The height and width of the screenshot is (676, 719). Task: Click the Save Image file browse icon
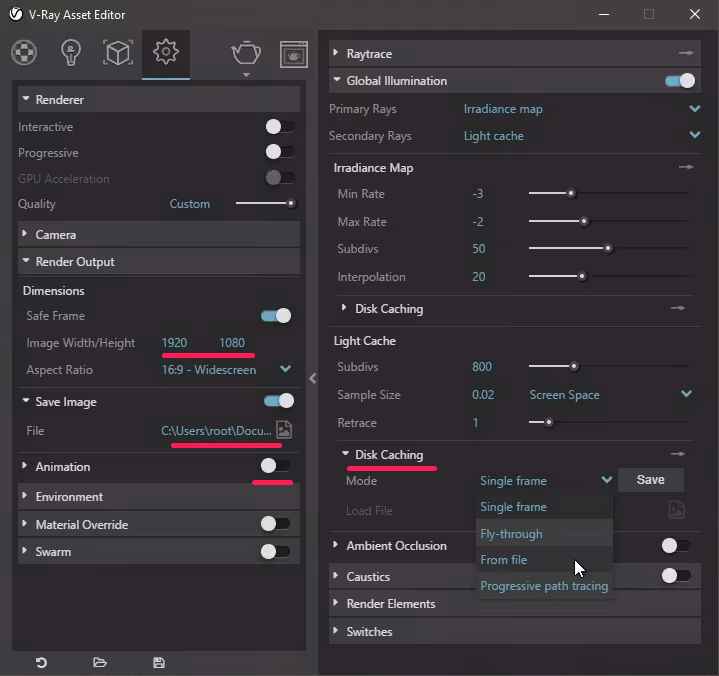tap(284, 430)
